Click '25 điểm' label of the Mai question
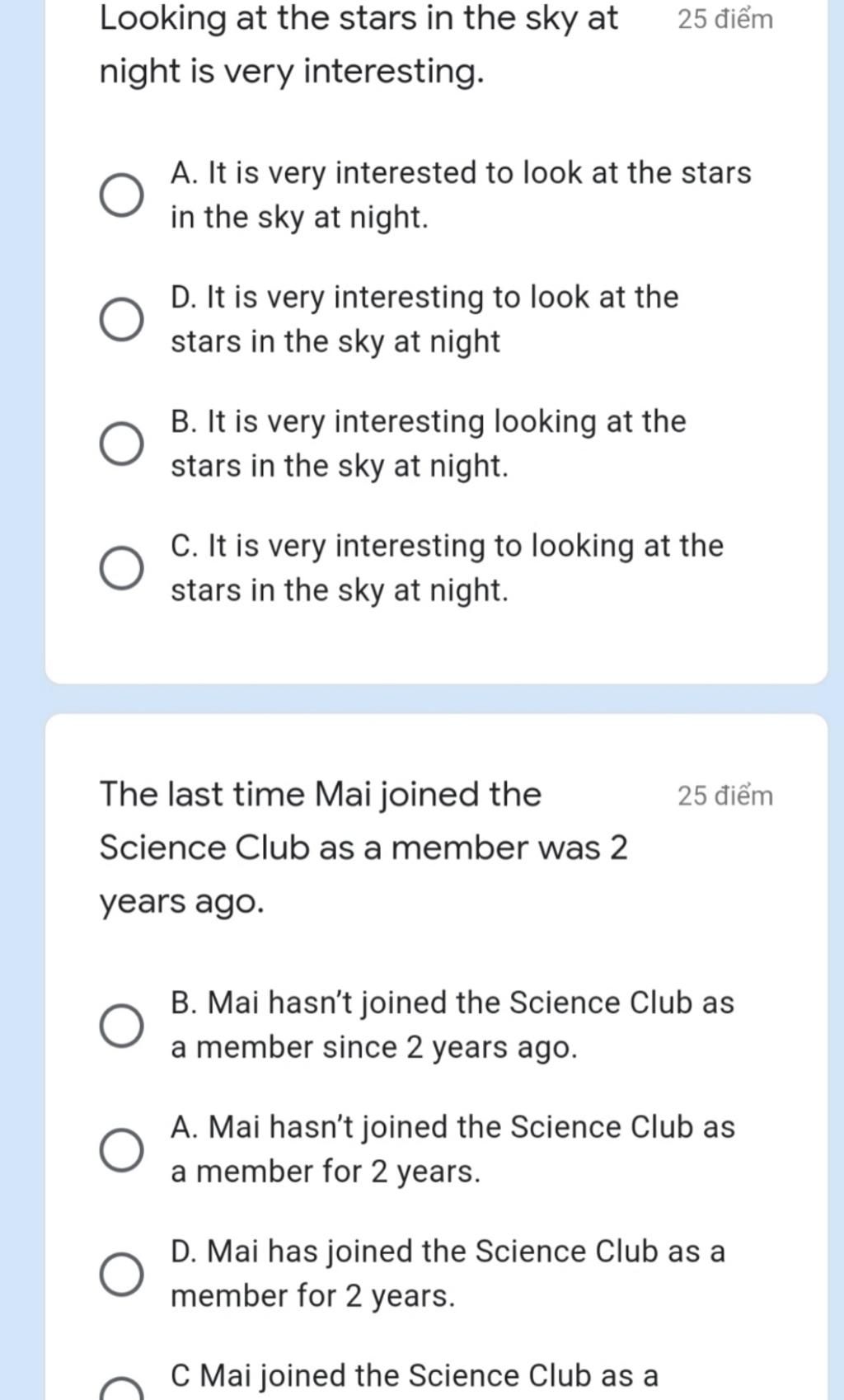844x1400 pixels. point(725,796)
